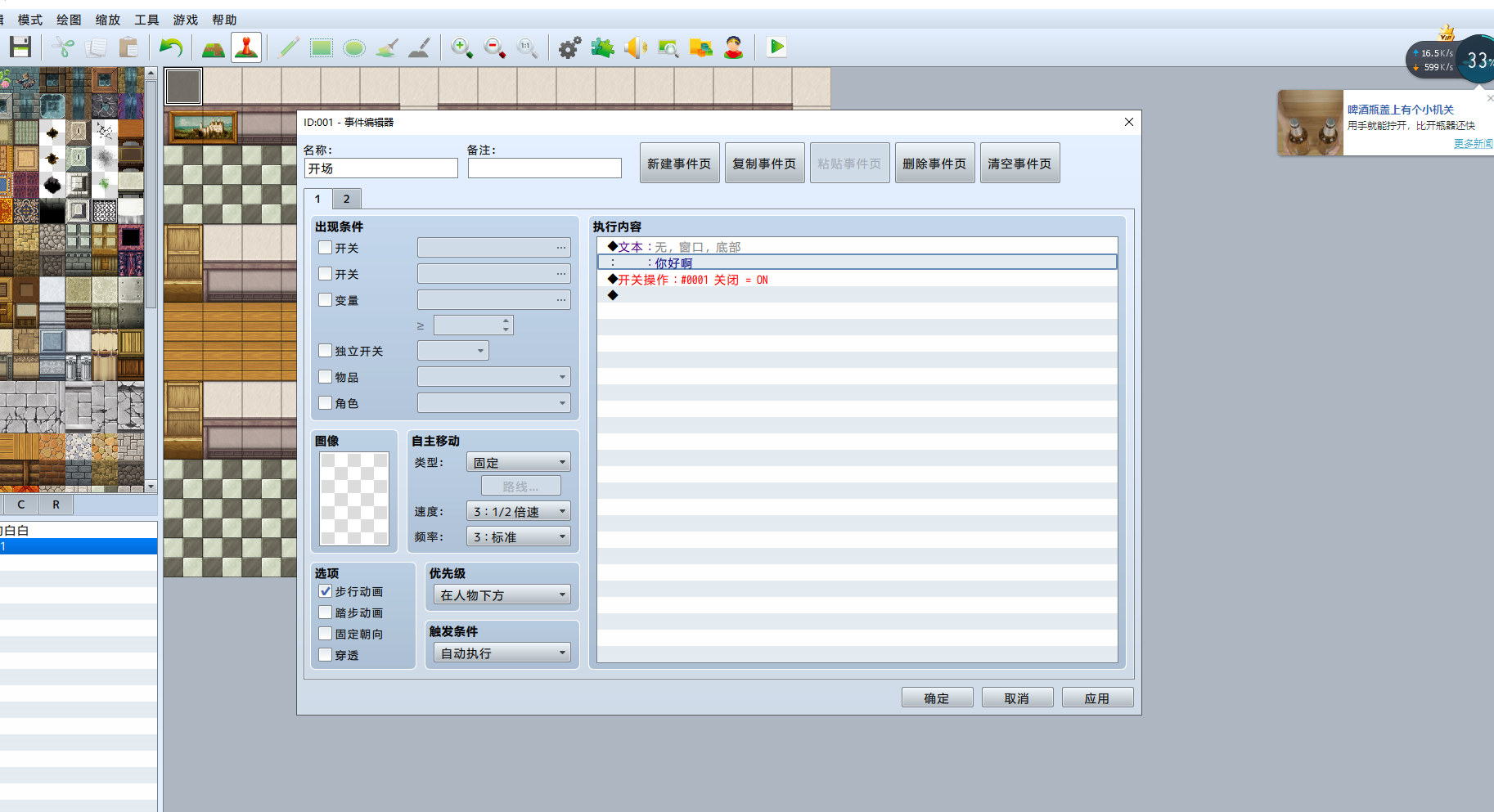Open the 优先级 dropdown showing 在人物下方

point(502,594)
